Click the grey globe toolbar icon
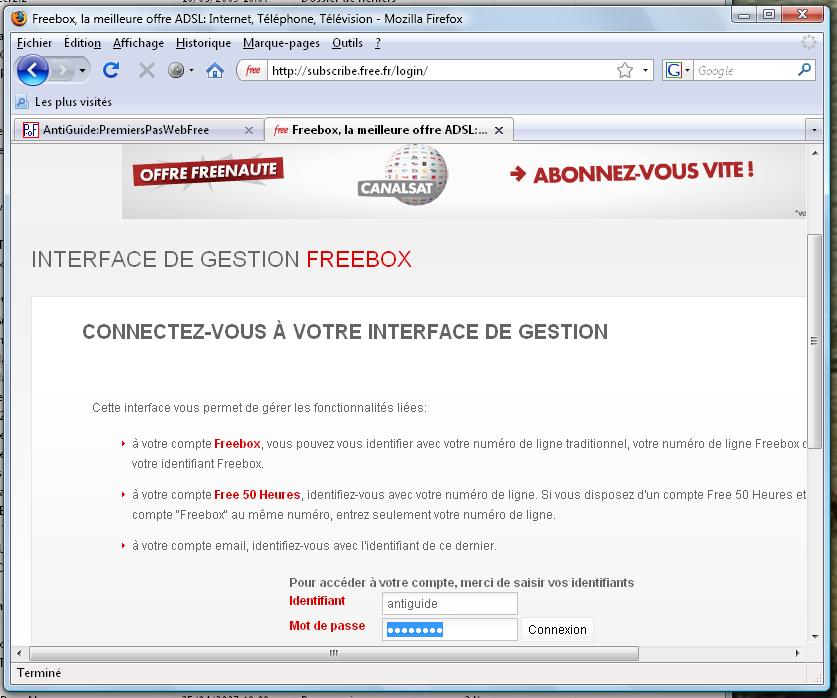 click(176, 70)
